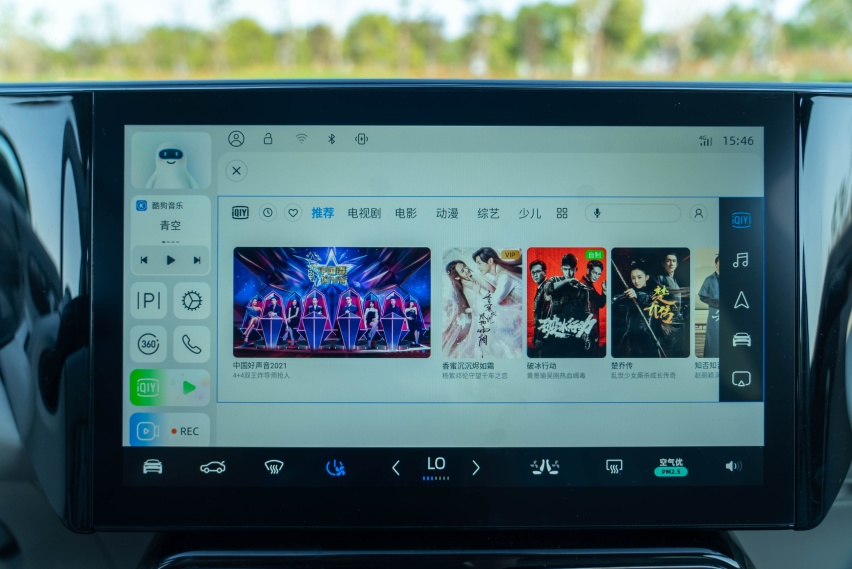Tap the lock icon in status bar
852x569 pixels.
pyautogui.click(x=268, y=139)
